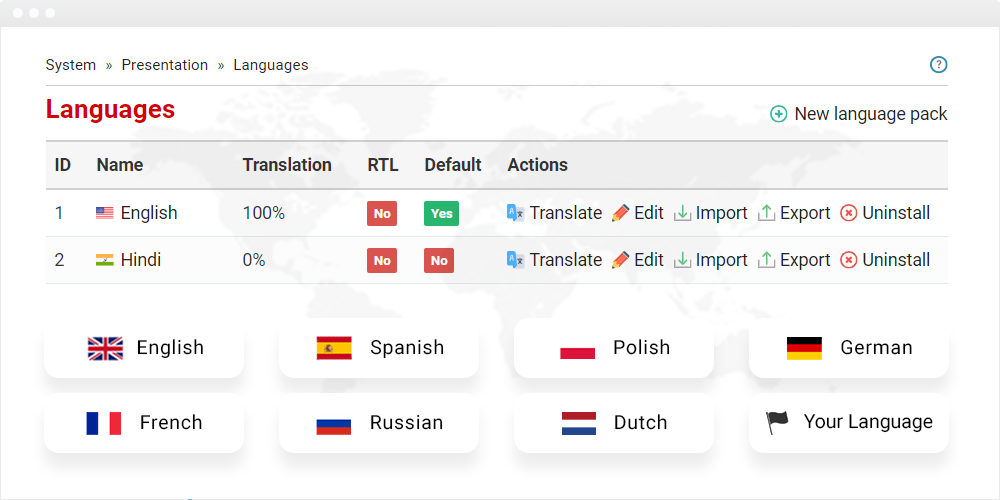Click the Your Language card

click(x=849, y=423)
